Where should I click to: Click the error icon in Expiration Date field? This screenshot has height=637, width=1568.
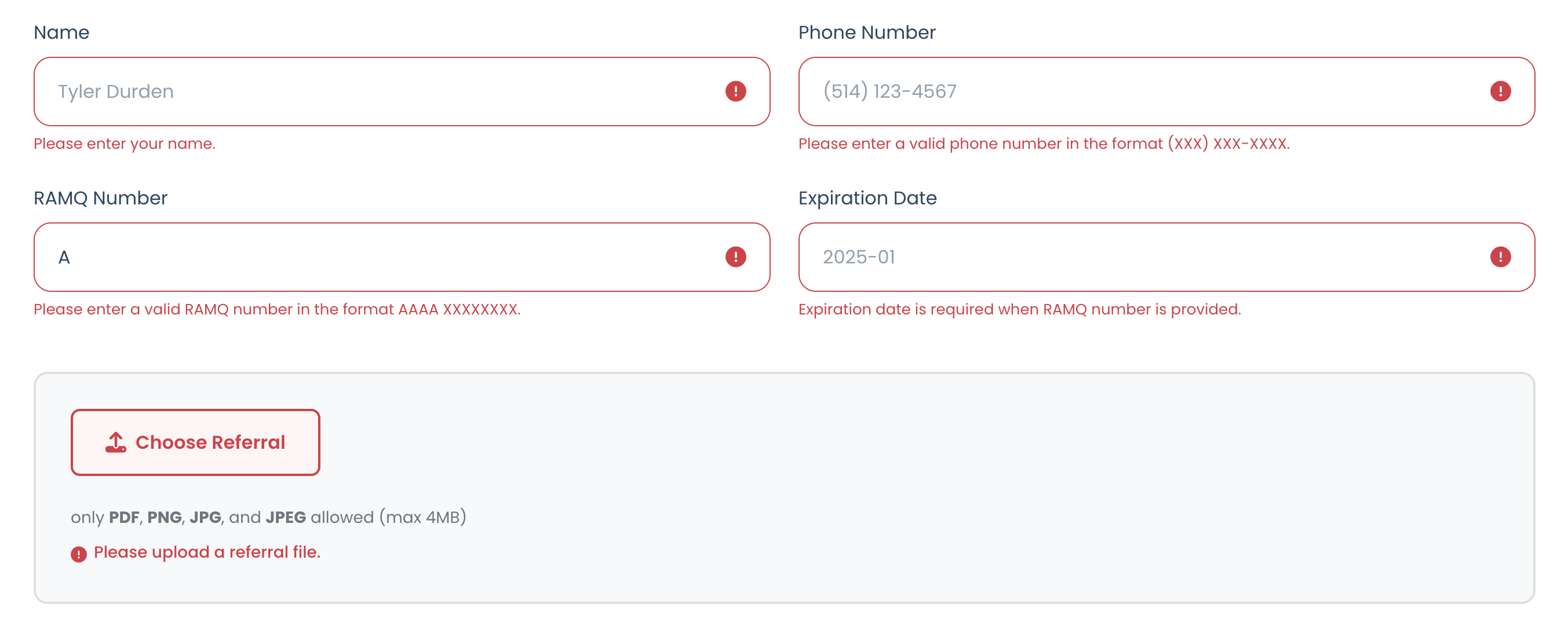pos(1500,257)
